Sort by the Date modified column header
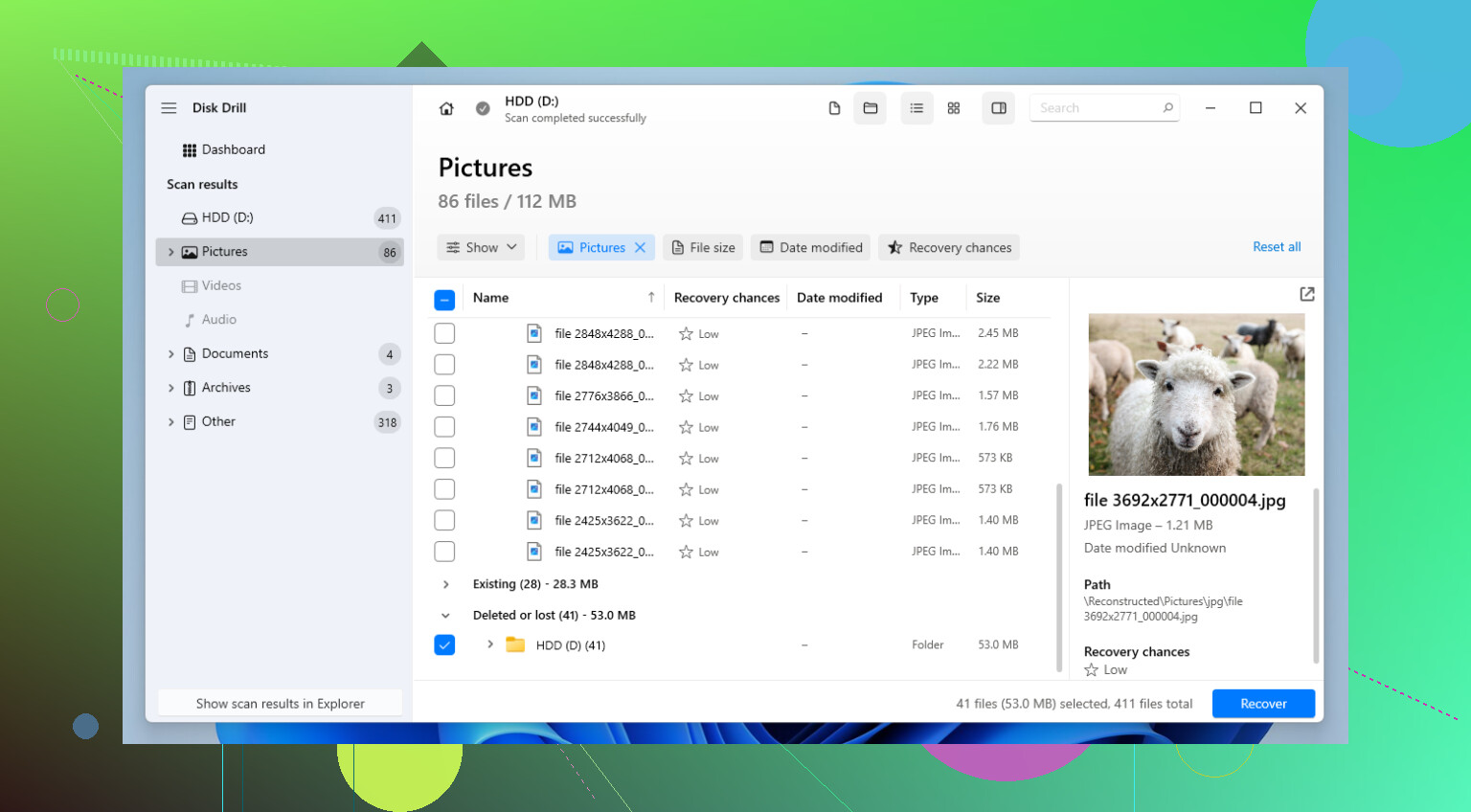 coord(839,298)
